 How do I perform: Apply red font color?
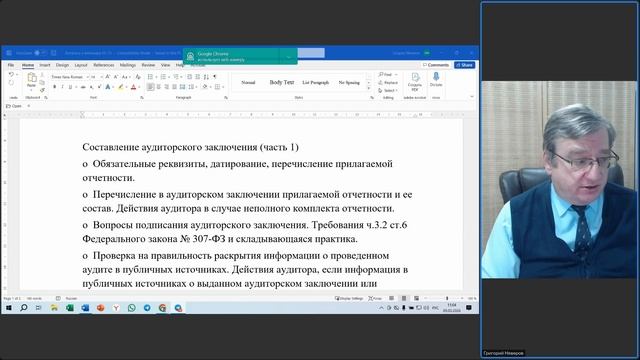coord(133,87)
